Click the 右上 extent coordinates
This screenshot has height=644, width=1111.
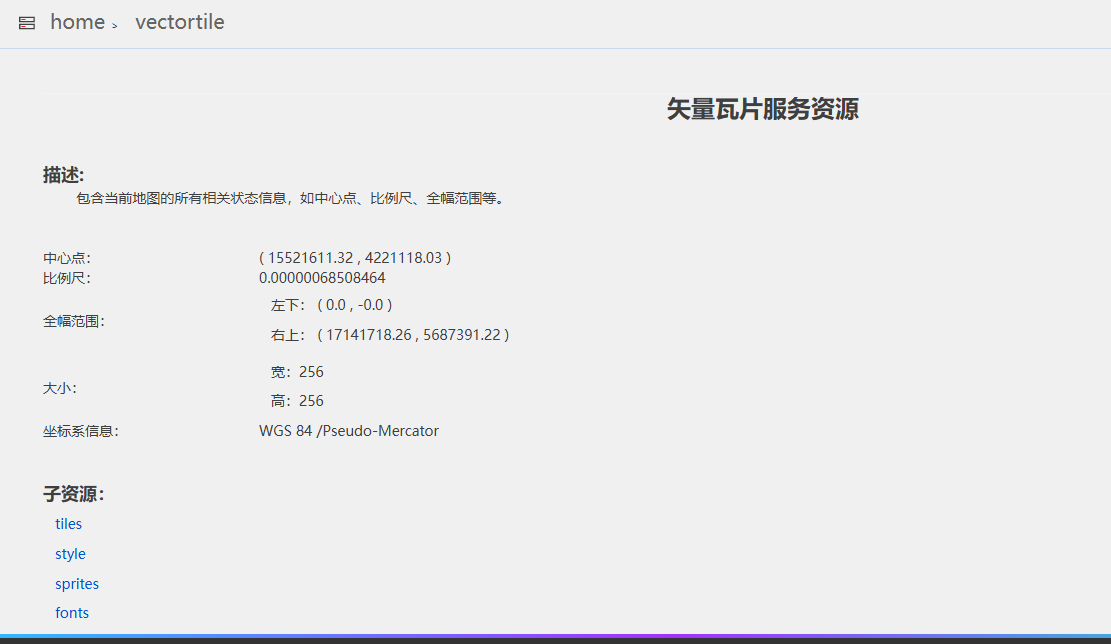pos(413,335)
